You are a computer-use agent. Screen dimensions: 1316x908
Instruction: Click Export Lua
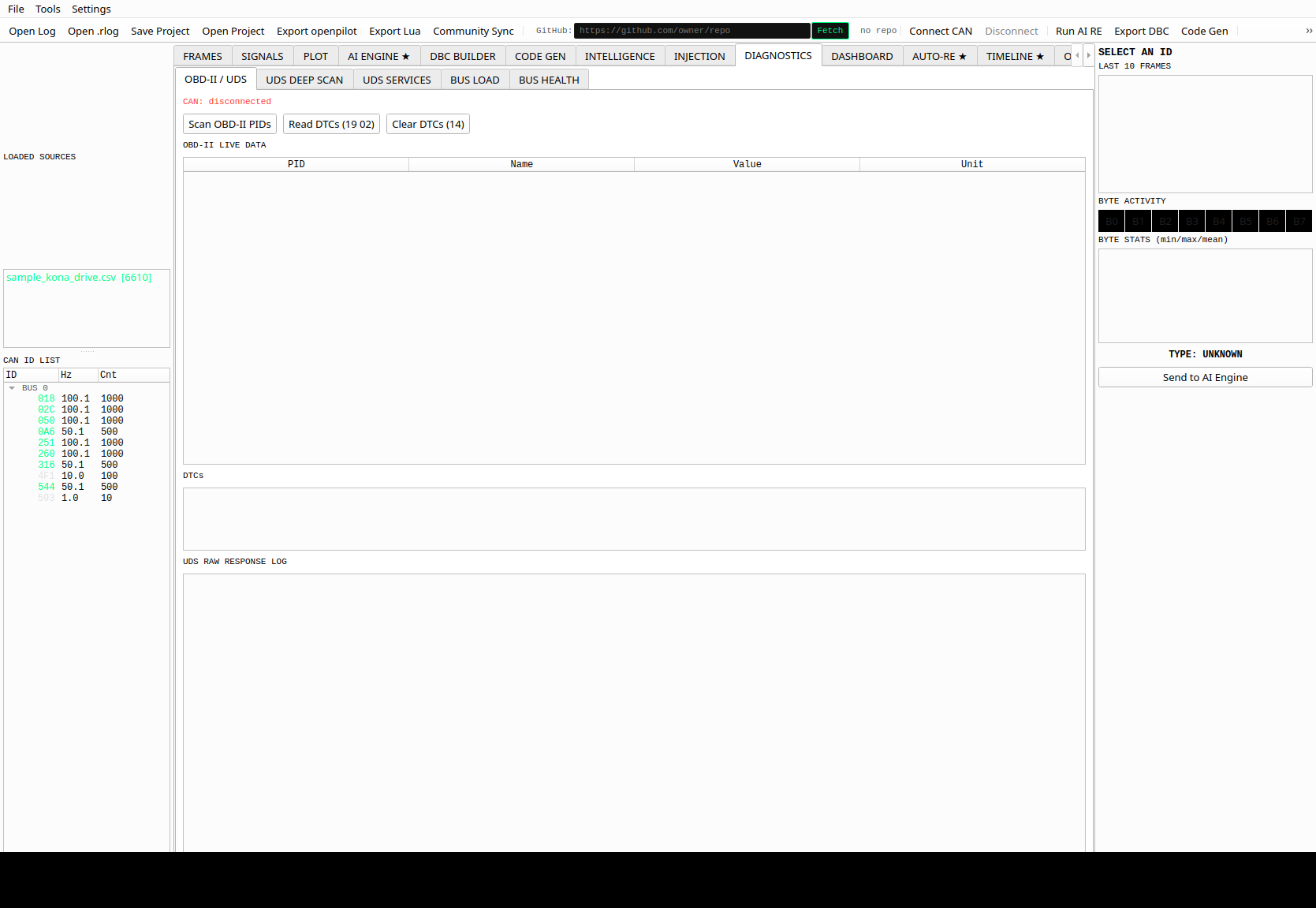tap(395, 31)
